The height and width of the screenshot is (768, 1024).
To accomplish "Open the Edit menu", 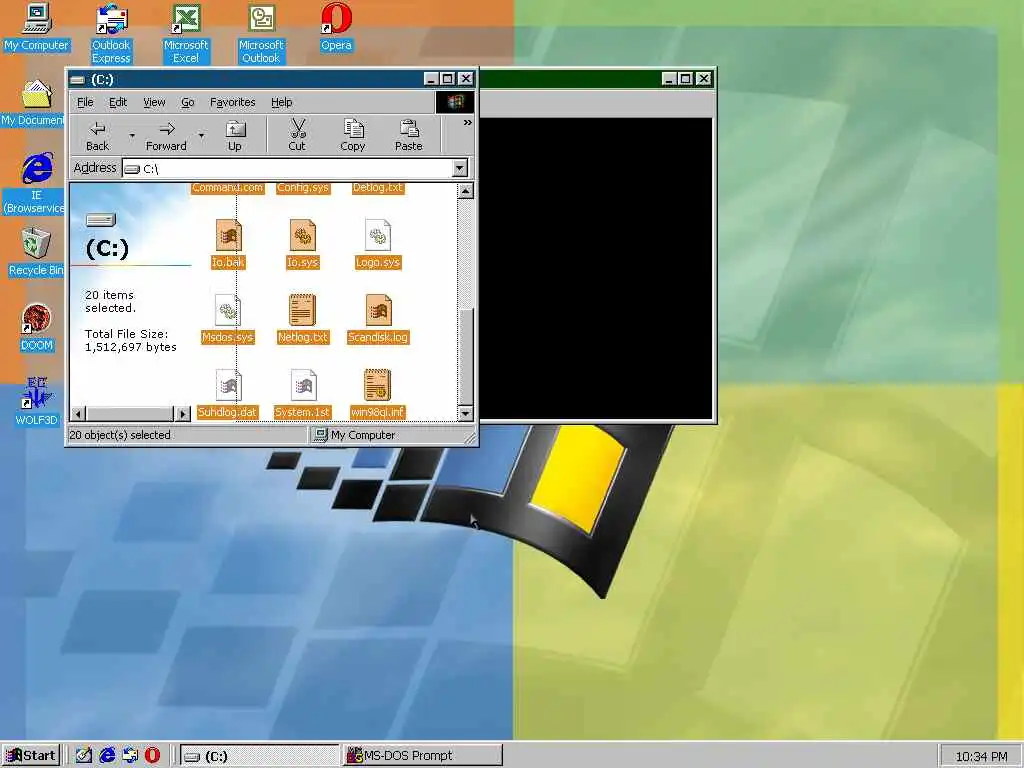I will tap(118, 103).
